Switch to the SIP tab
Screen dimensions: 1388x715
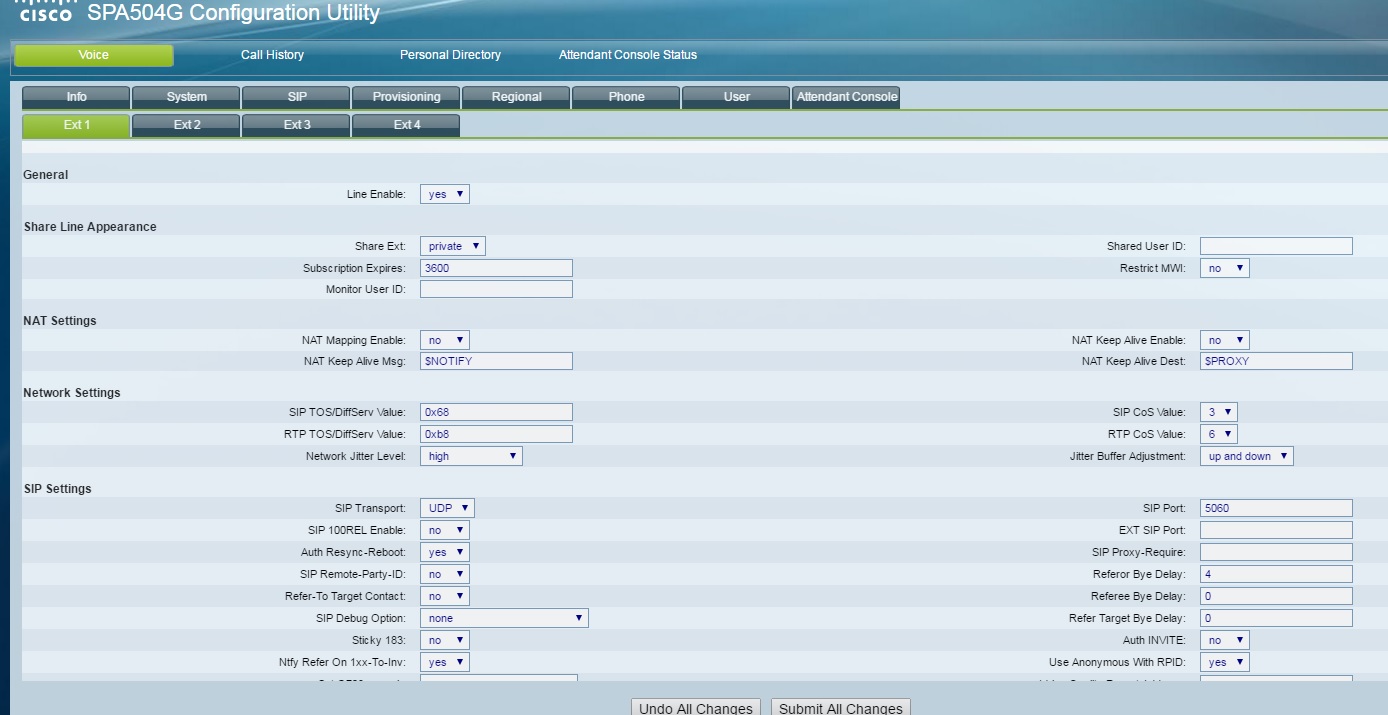(x=296, y=97)
